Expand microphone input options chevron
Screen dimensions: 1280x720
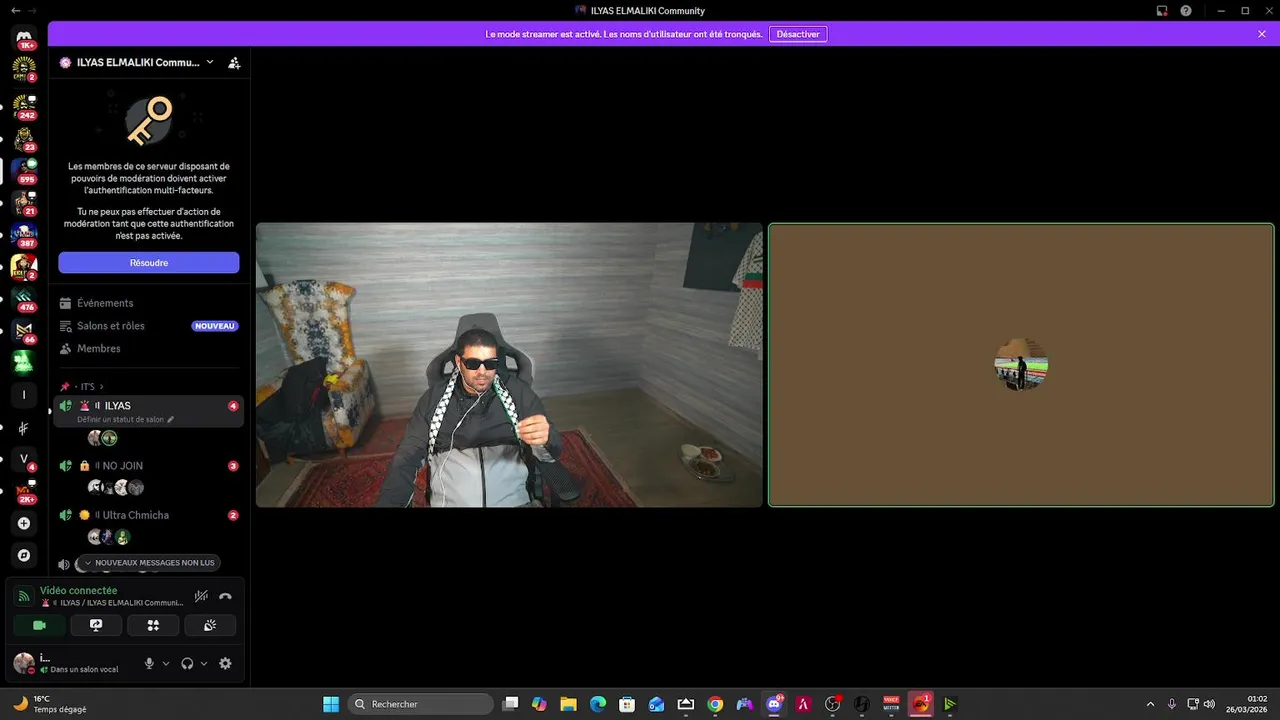[x=166, y=663]
